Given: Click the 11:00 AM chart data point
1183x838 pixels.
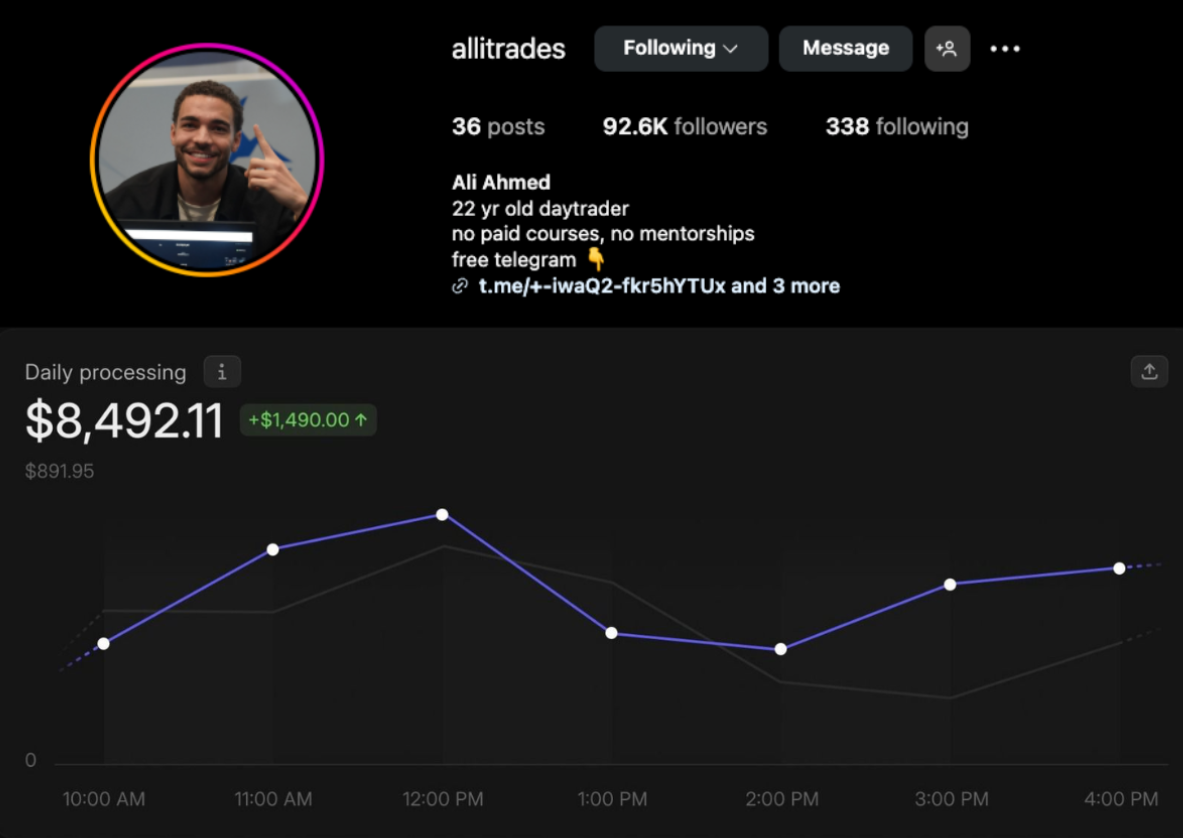Looking at the screenshot, I should point(273,549).
